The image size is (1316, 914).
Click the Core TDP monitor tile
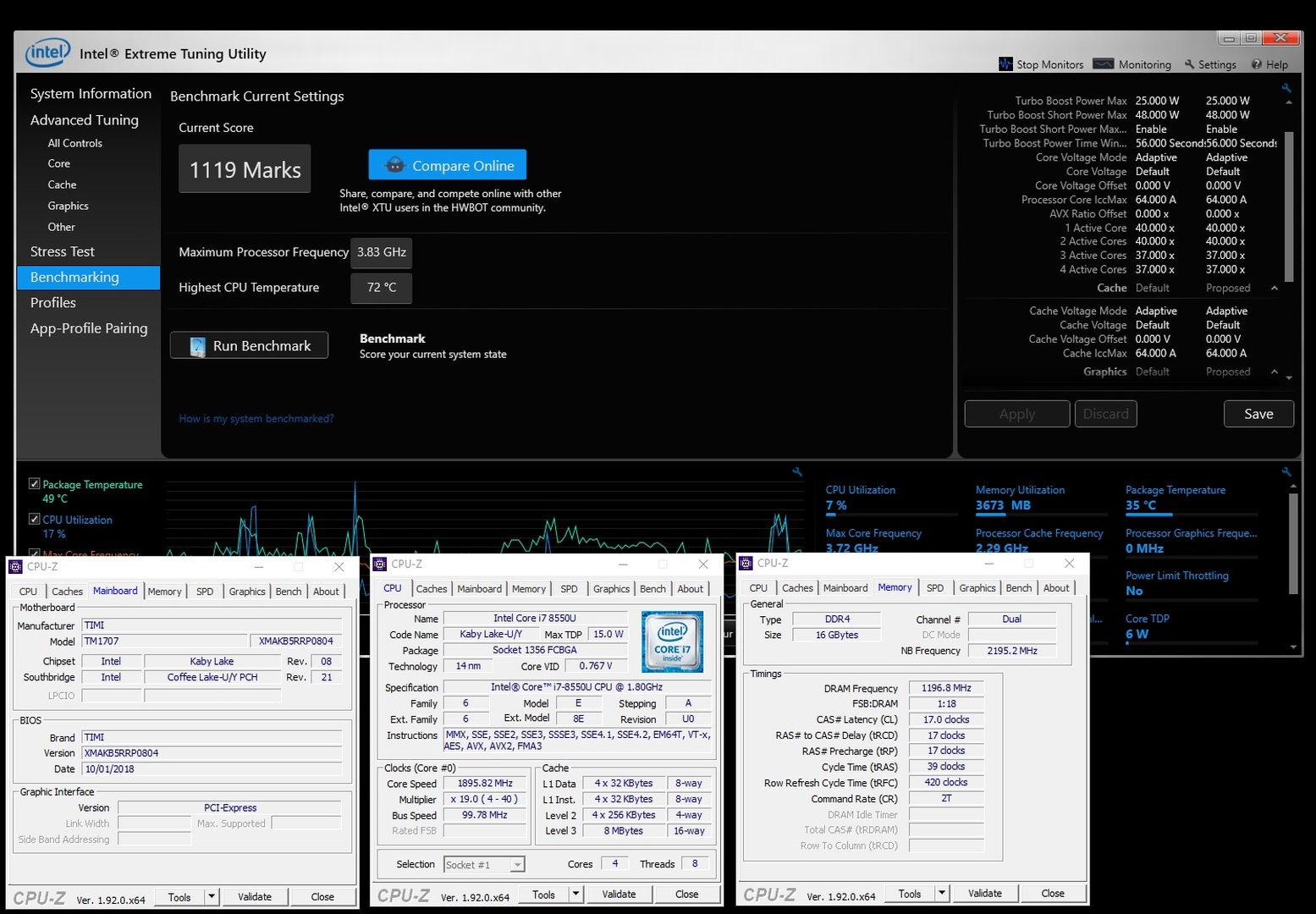[x=1191, y=627]
